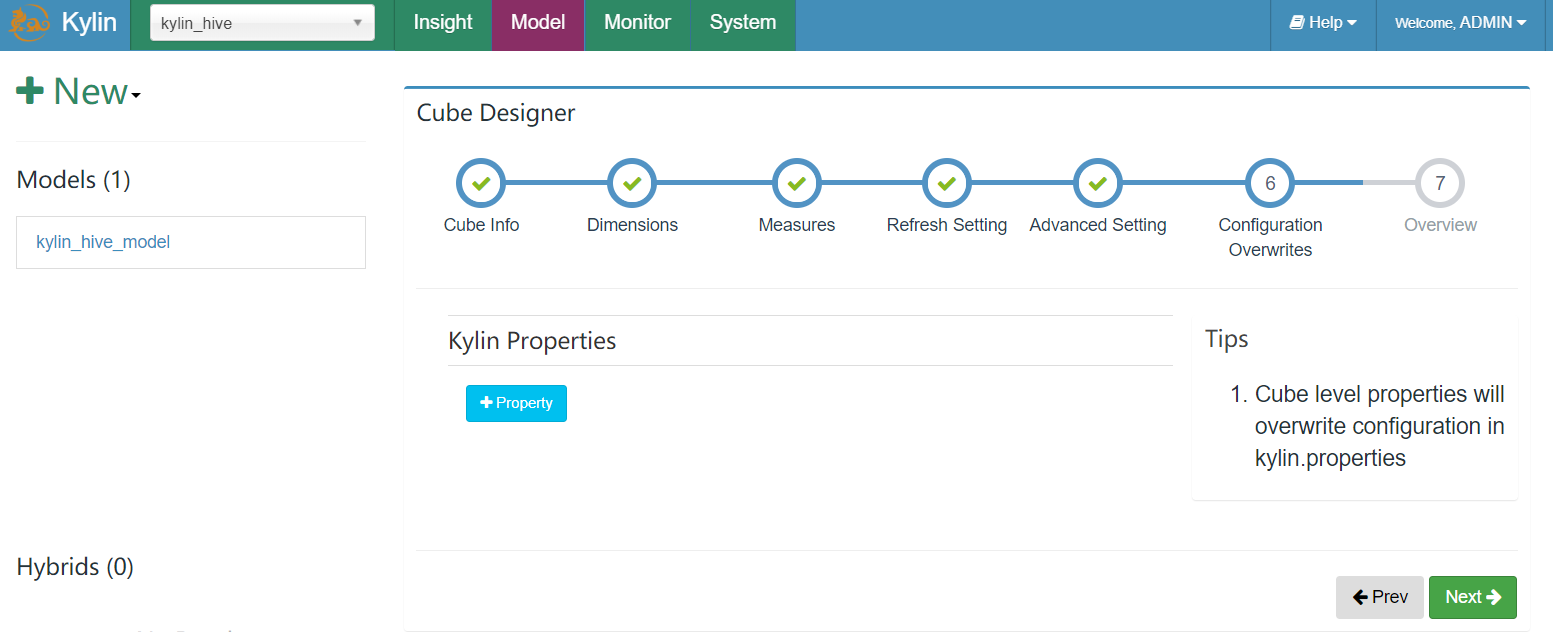
Task: Click the Kylin logo icon
Action: 29,24
